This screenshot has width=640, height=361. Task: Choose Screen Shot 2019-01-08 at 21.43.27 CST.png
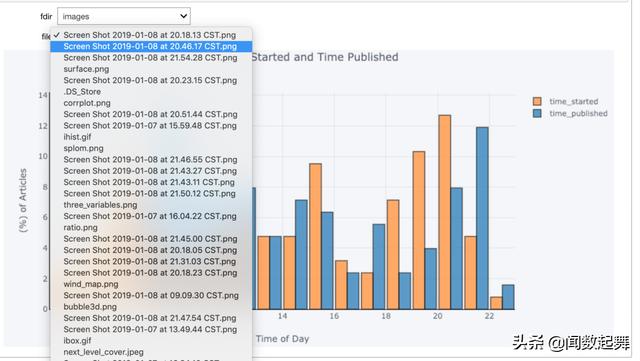151,171
